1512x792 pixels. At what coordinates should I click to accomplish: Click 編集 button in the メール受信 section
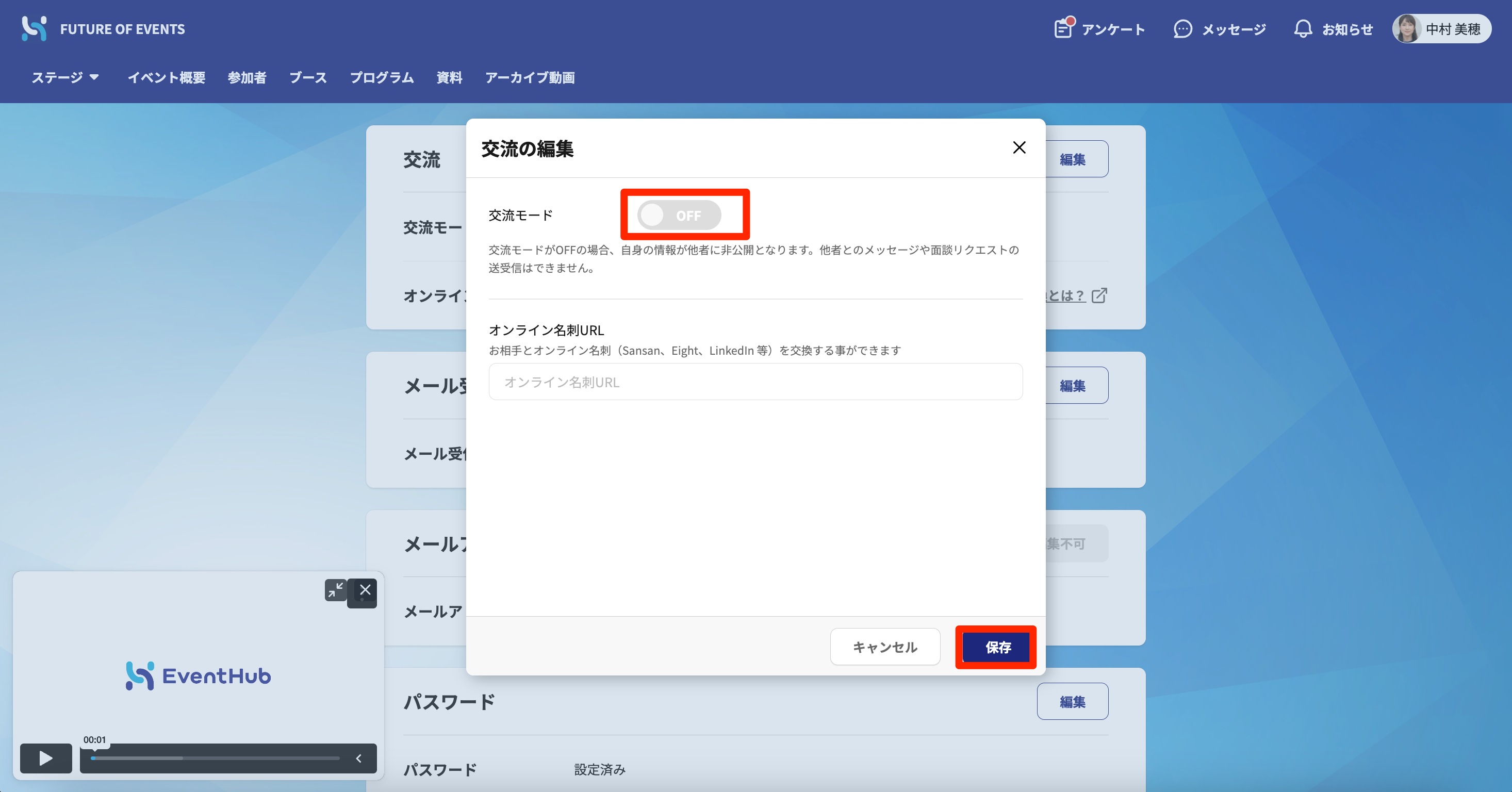pos(1073,386)
